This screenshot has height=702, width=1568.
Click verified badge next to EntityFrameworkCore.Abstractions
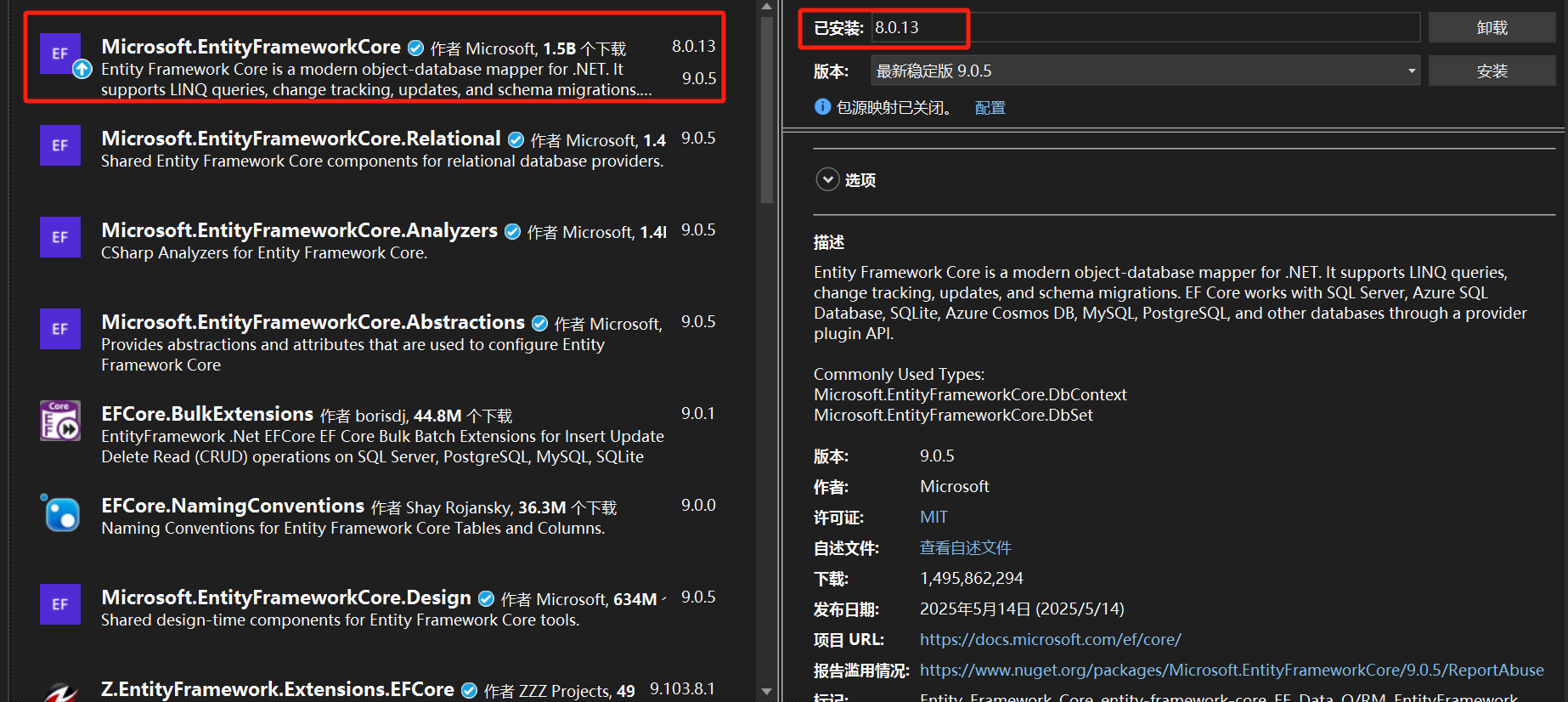point(539,323)
